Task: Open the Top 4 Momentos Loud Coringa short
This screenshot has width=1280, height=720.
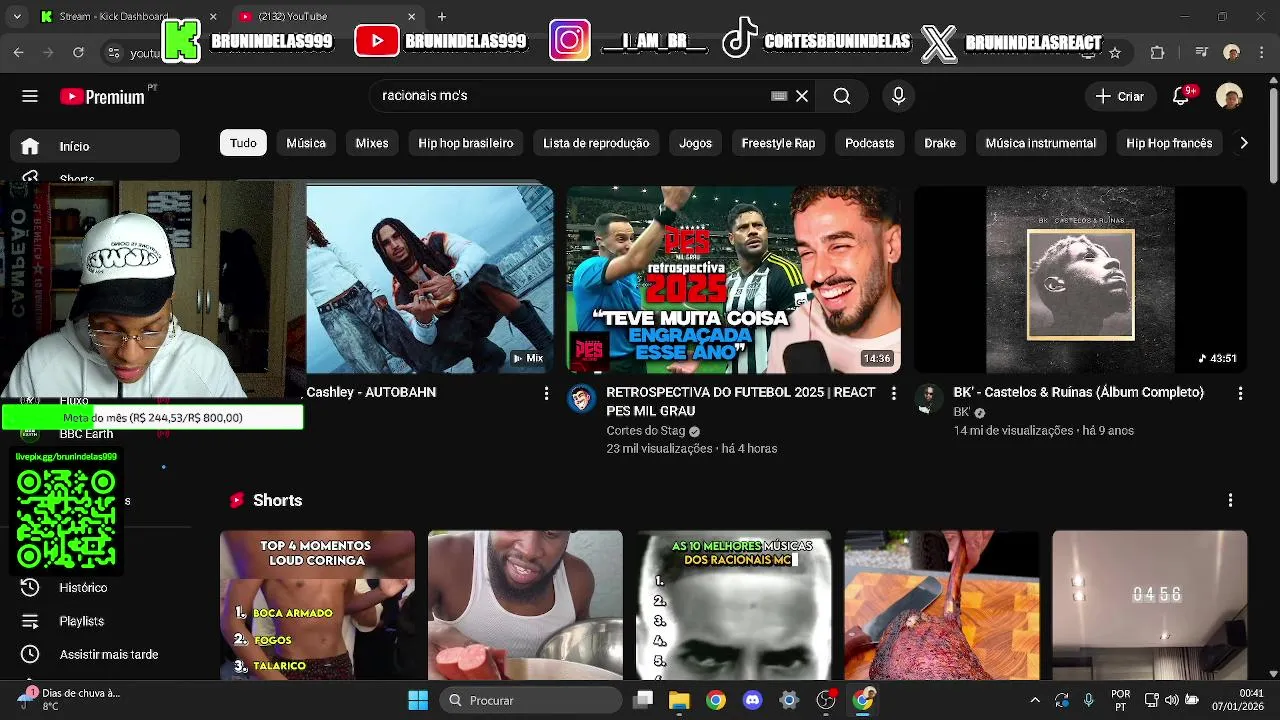Action: pyautogui.click(x=317, y=605)
